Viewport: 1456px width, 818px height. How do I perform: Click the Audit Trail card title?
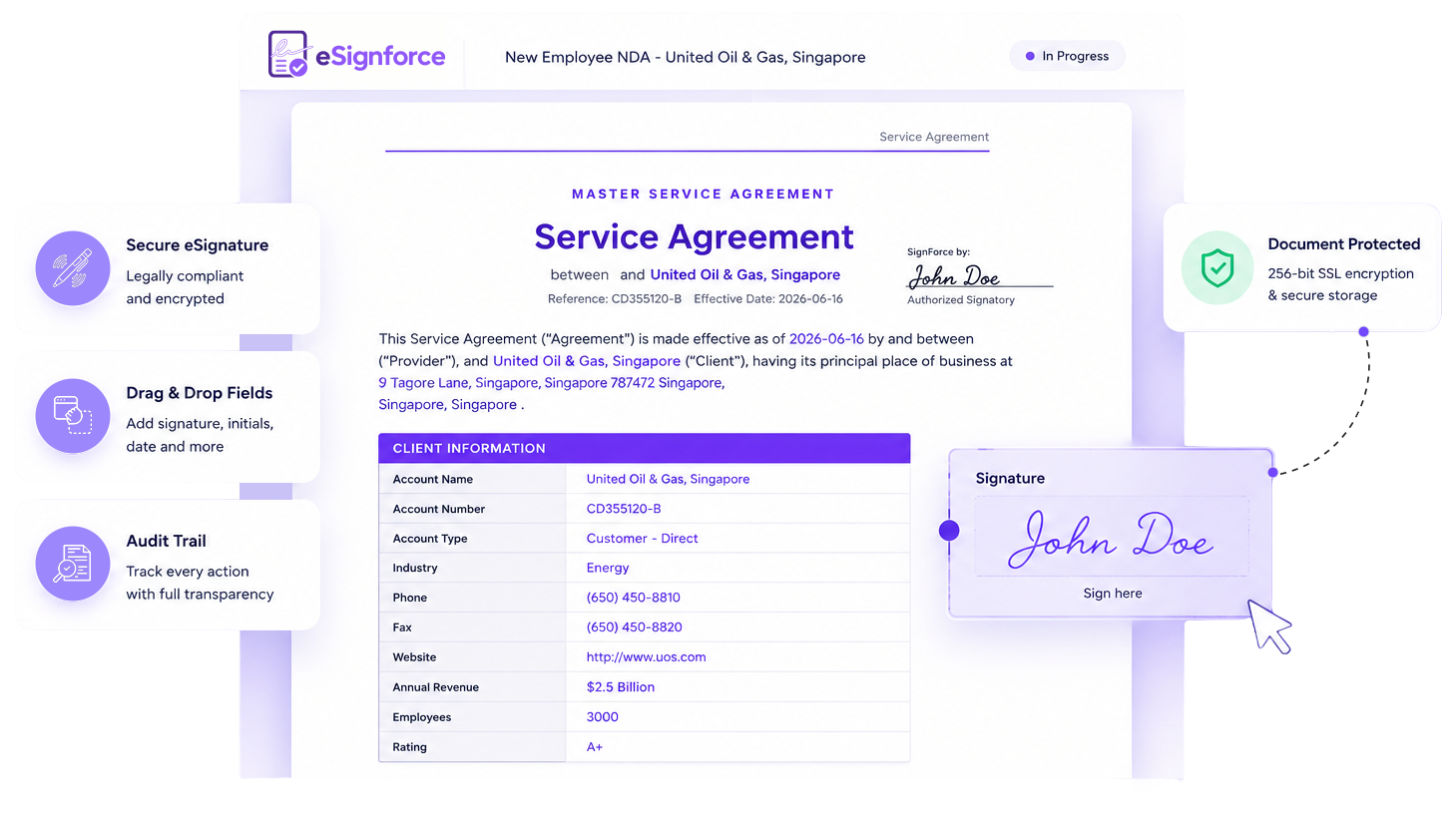tap(166, 541)
